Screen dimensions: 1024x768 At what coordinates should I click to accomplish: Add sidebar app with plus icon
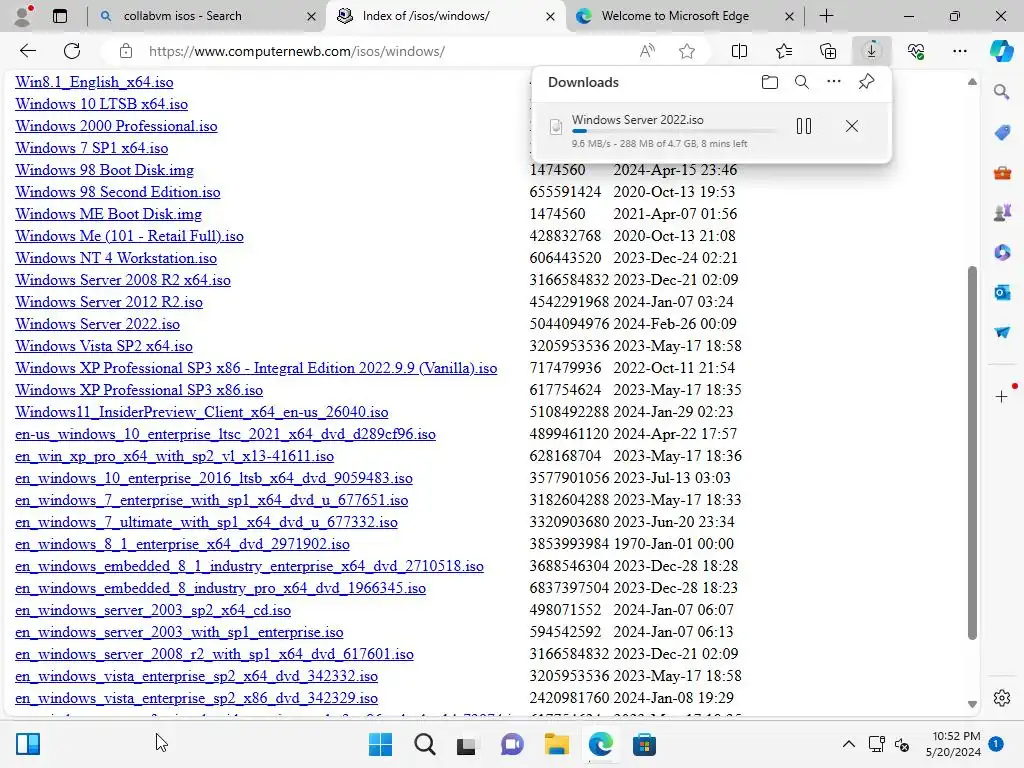1002,396
